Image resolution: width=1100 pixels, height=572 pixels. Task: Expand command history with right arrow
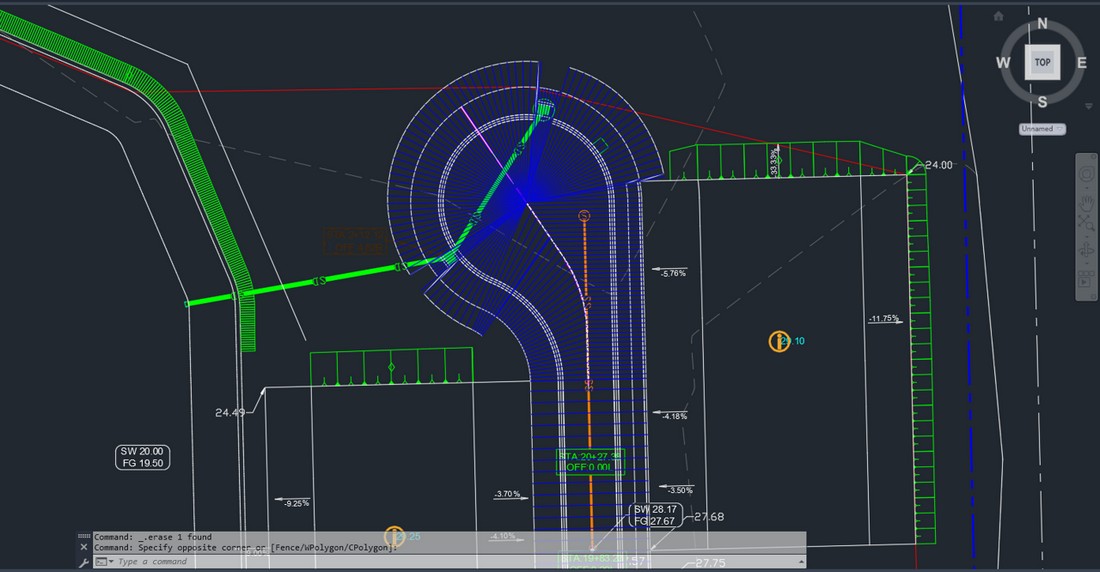(800, 562)
